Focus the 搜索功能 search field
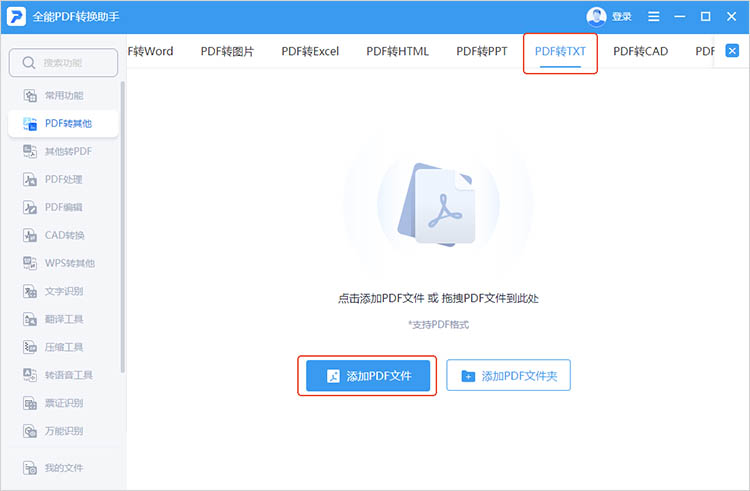The width and height of the screenshot is (750, 491). [x=63, y=63]
